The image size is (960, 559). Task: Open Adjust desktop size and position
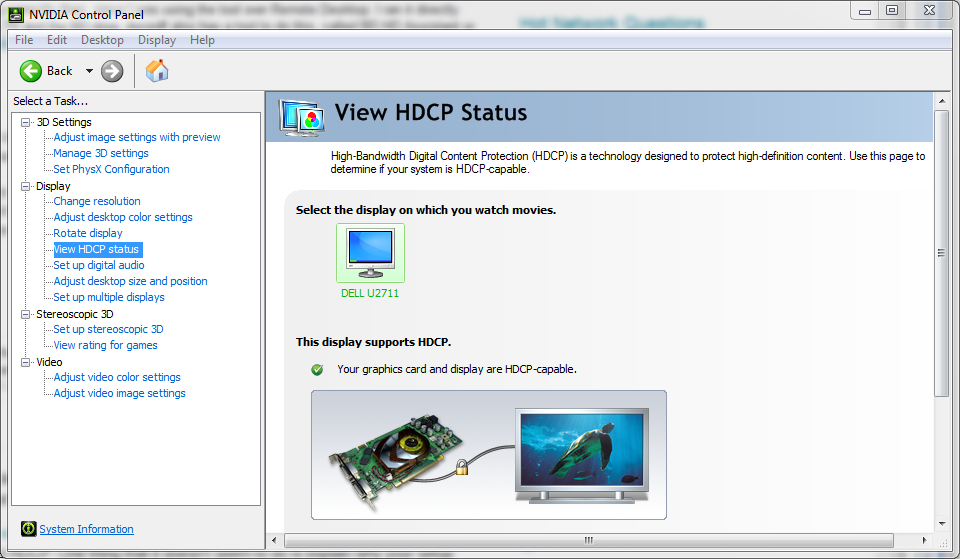coord(130,281)
